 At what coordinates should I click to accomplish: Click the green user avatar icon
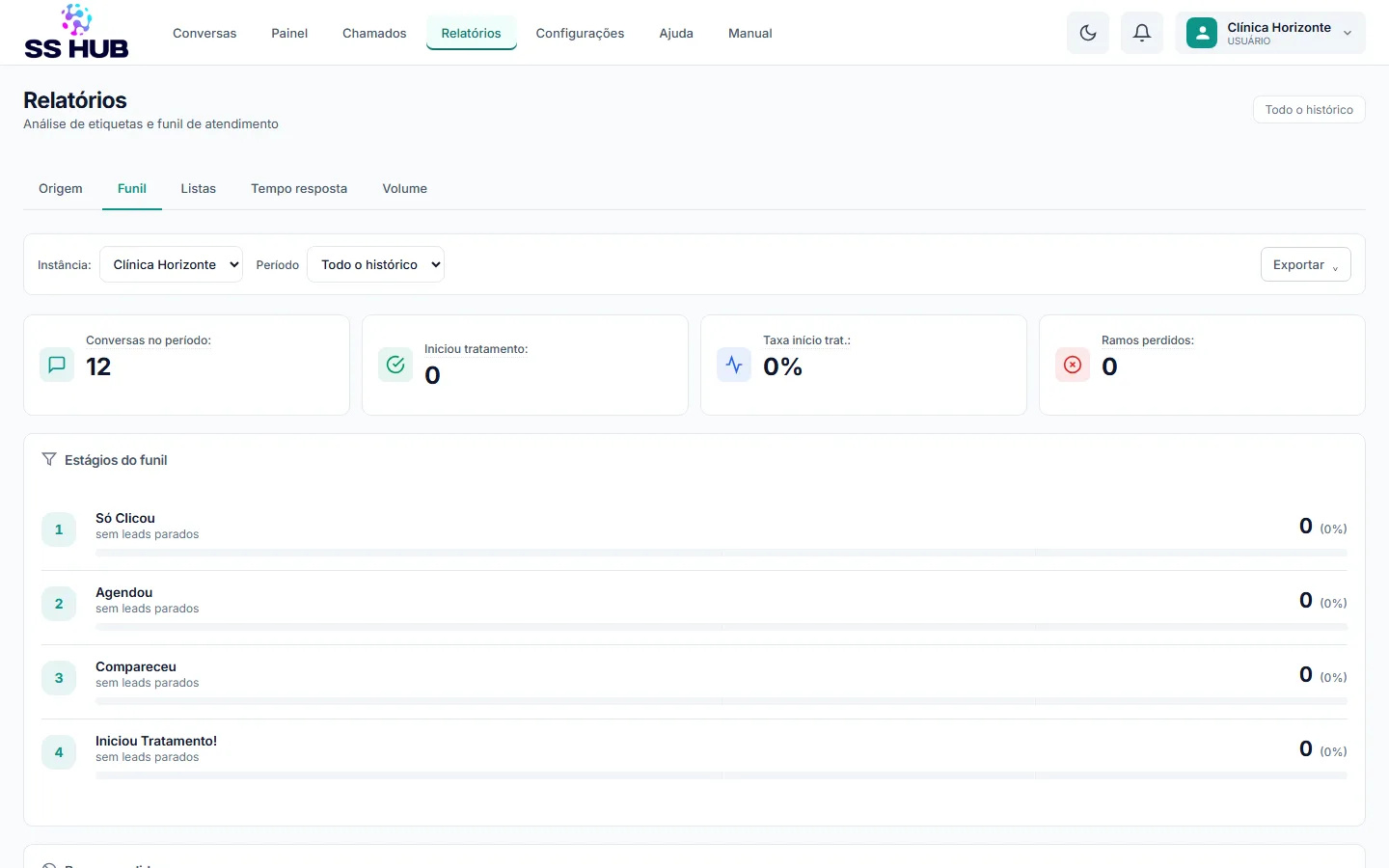click(x=1202, y=33)
